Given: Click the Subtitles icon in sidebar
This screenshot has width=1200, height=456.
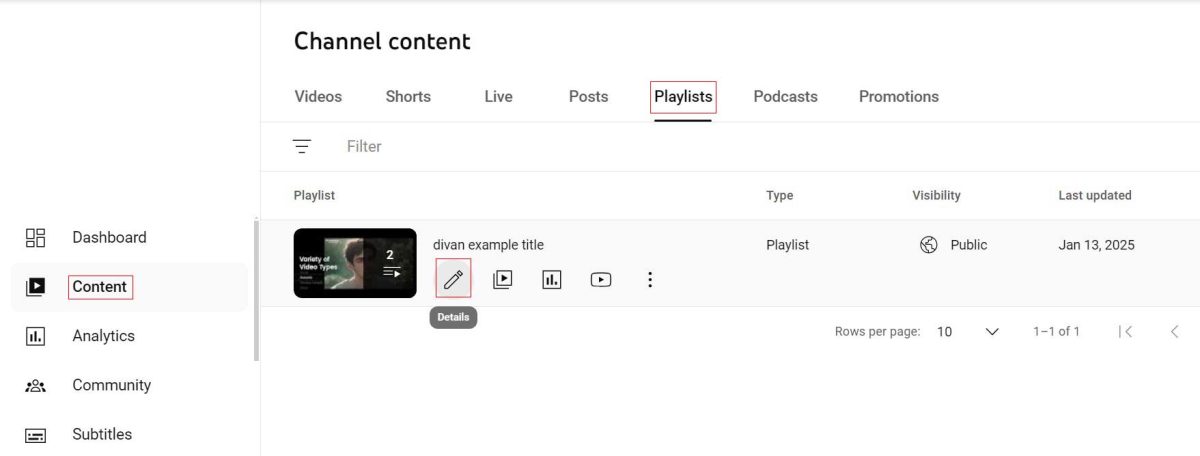Looking at the screenshot, I should 35,435.
